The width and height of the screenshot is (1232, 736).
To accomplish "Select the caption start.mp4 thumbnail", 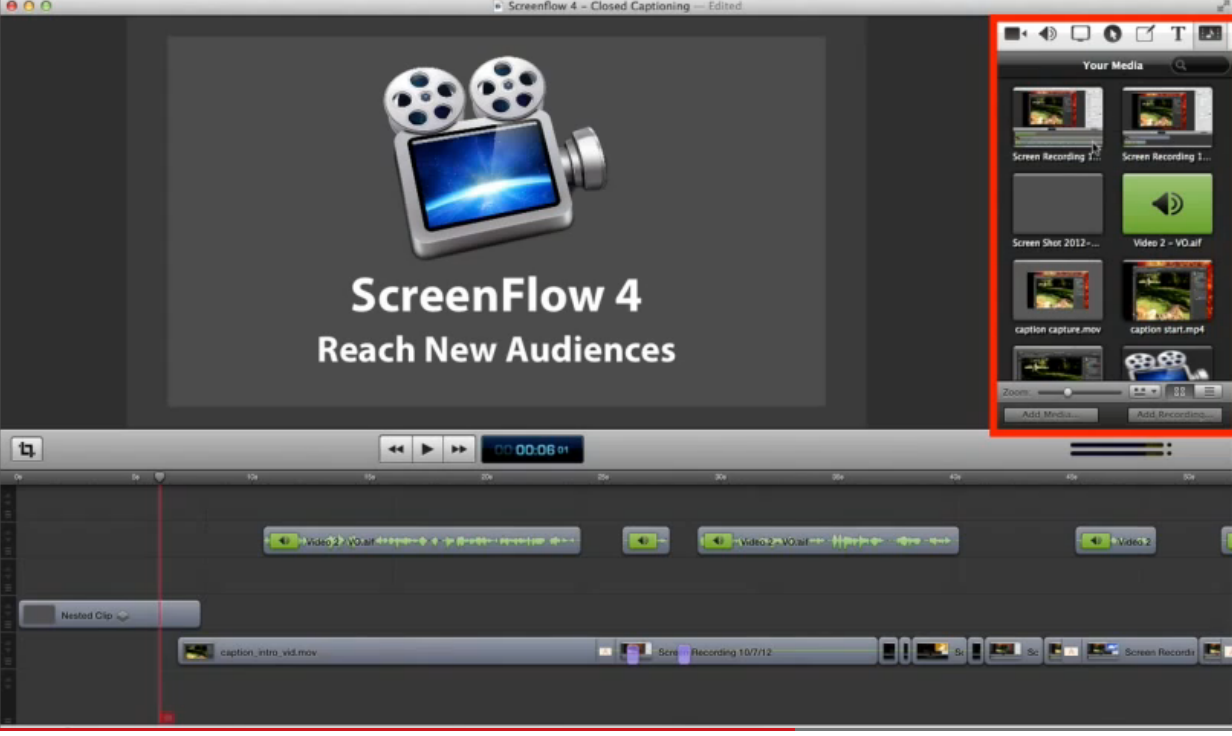I will pos(1167,291).
